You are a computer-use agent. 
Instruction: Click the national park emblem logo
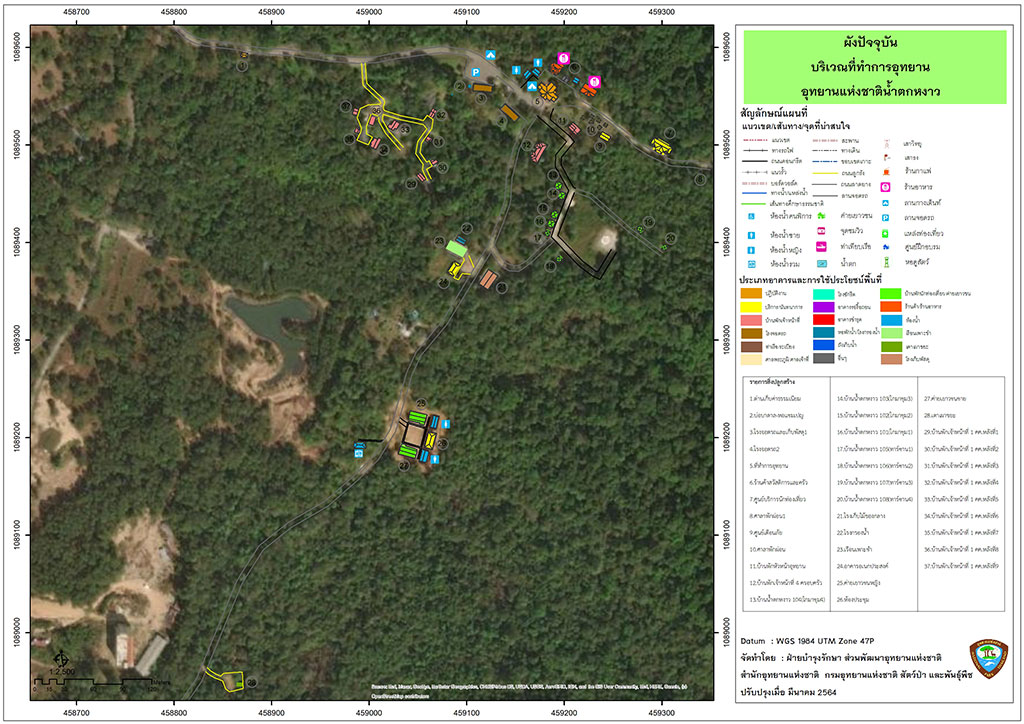pos(988,661)
